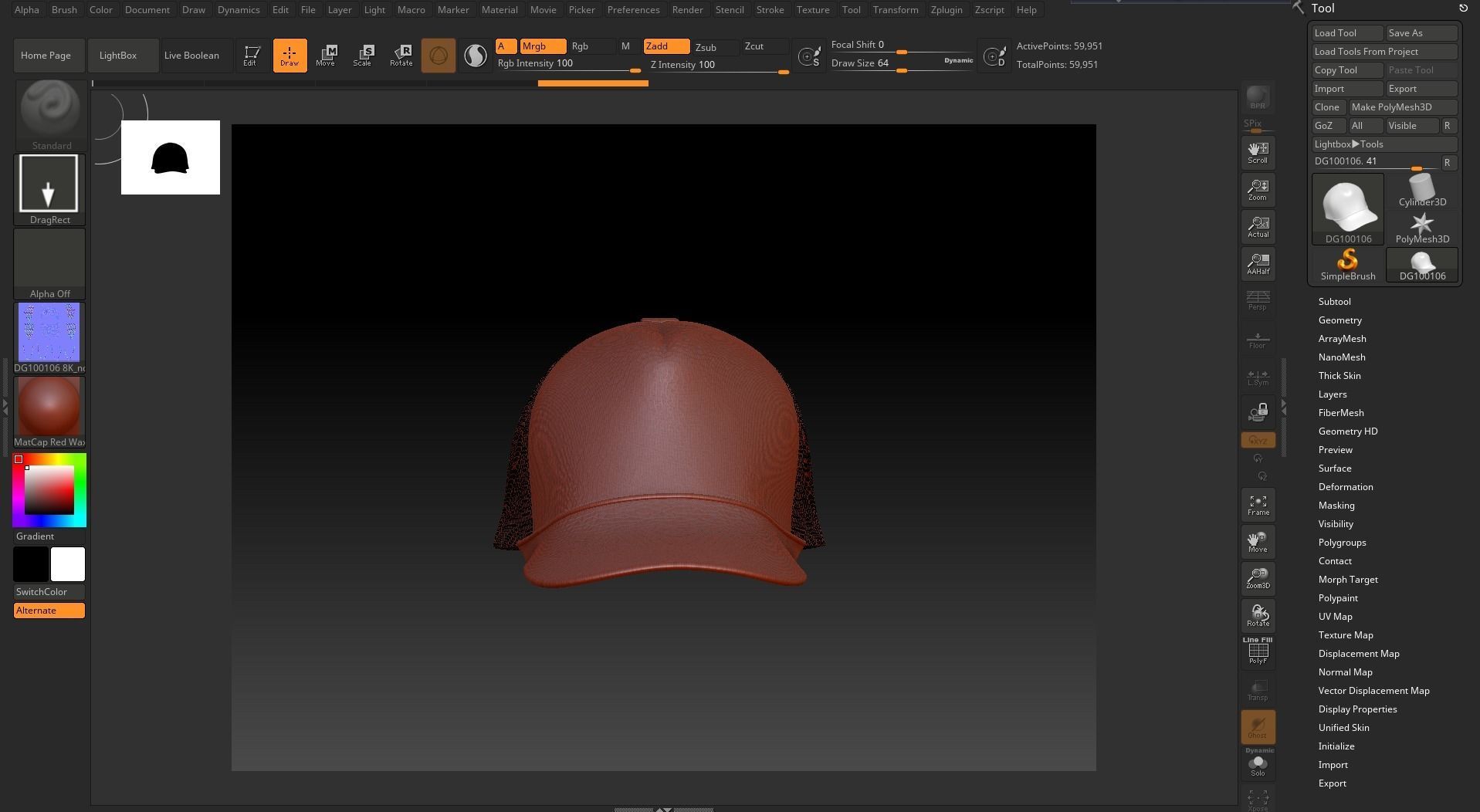Click the Zoom3D icon
1480x812 pixels.
click(x=1258, y=578)
